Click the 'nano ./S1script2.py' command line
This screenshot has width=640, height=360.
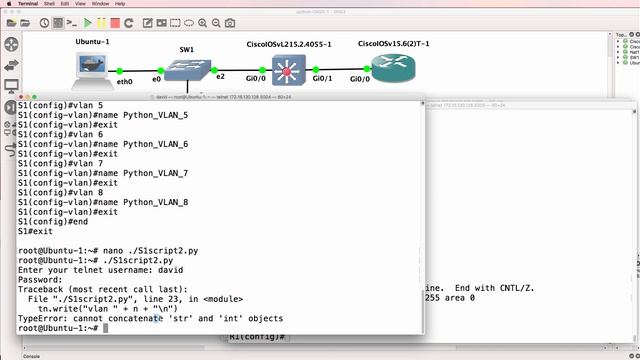pyautogui.click(x=108, y=251)
